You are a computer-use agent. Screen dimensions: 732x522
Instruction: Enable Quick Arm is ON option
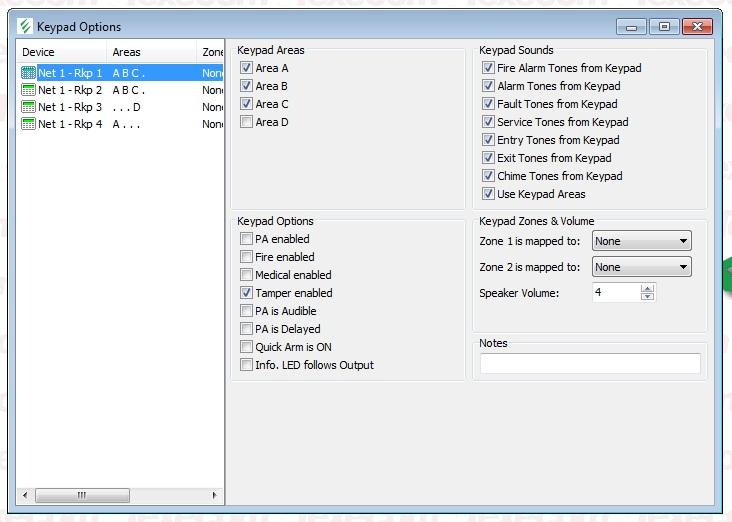[x=246, y=347]
